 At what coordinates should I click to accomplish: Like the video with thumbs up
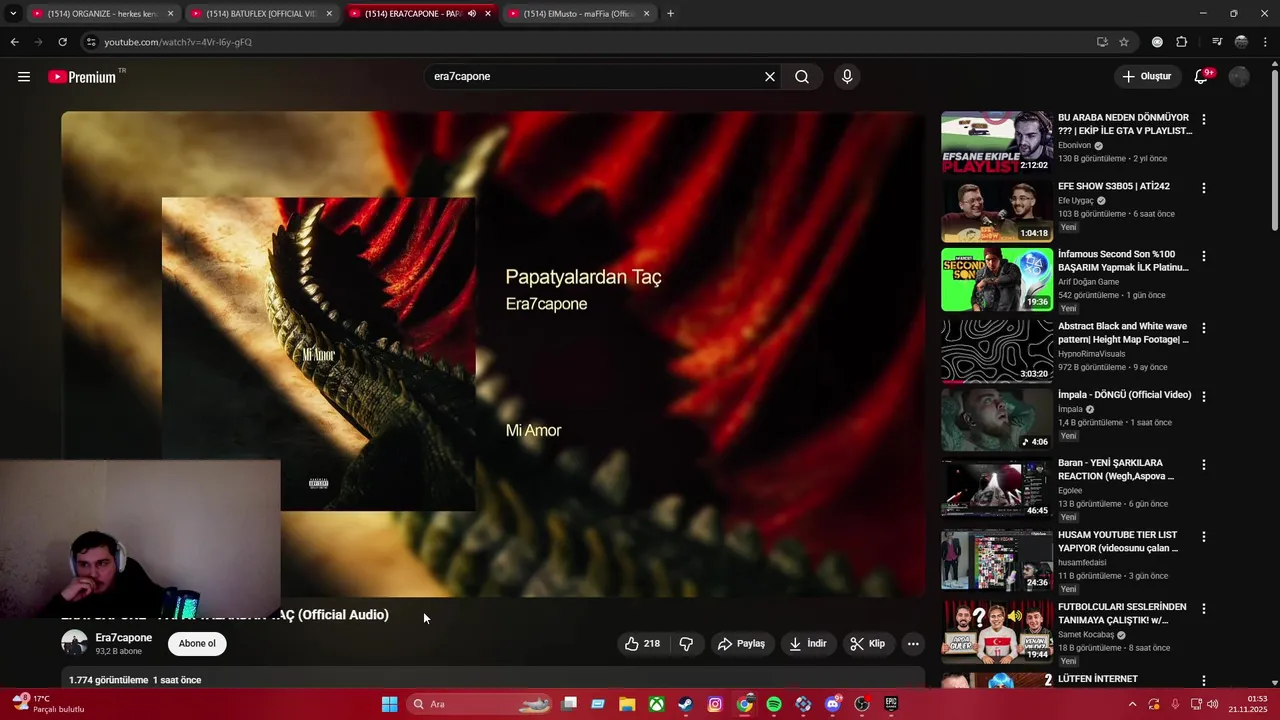tap(641, 644)
